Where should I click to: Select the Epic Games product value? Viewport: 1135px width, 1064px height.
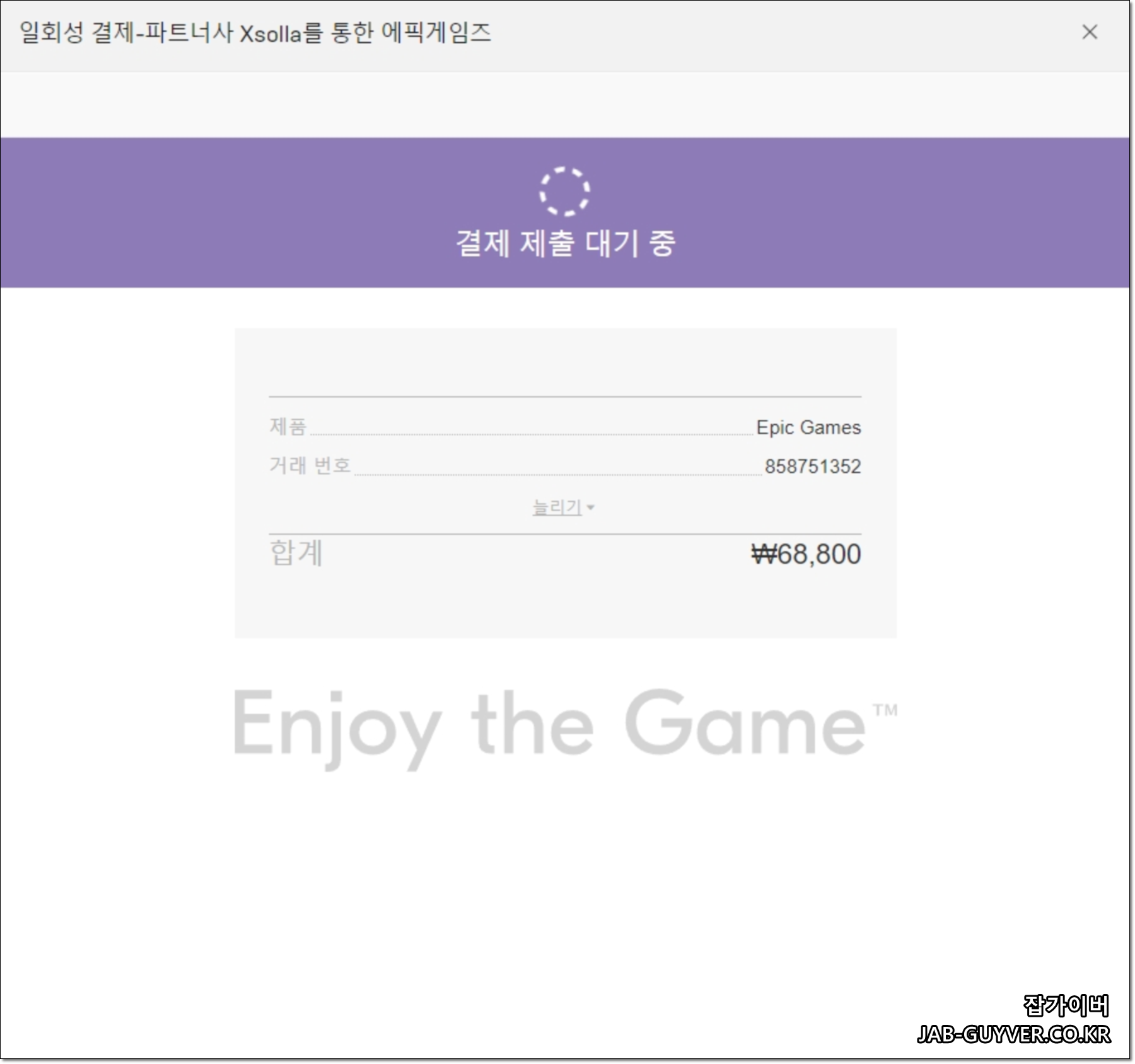pos(808,427)
